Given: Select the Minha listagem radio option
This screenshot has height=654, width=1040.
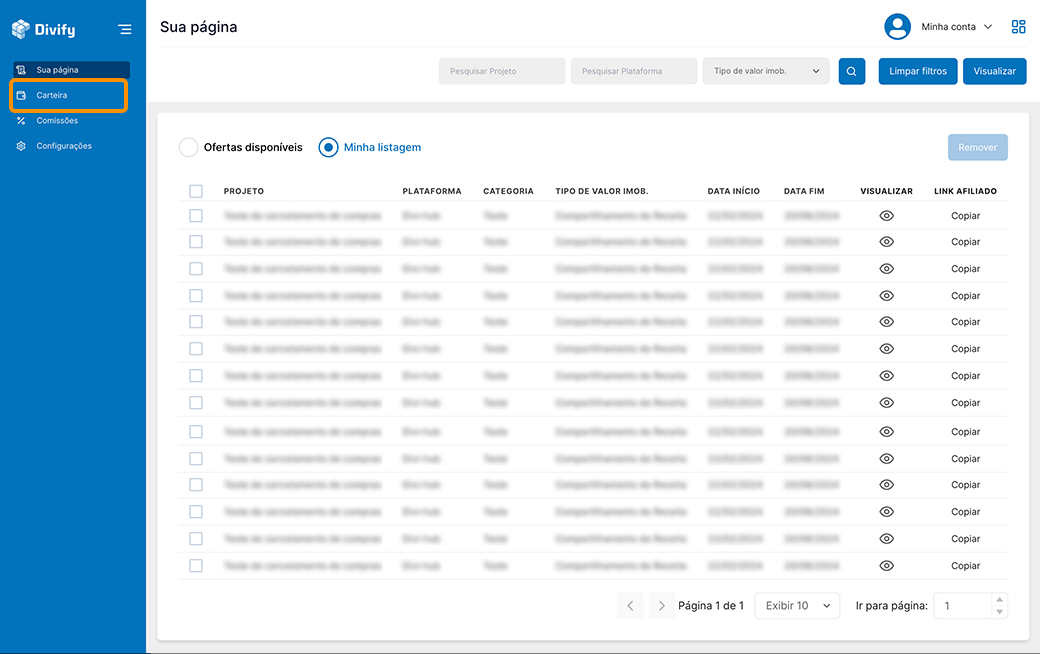Looking at the screenshot, I should pos(328,147).
